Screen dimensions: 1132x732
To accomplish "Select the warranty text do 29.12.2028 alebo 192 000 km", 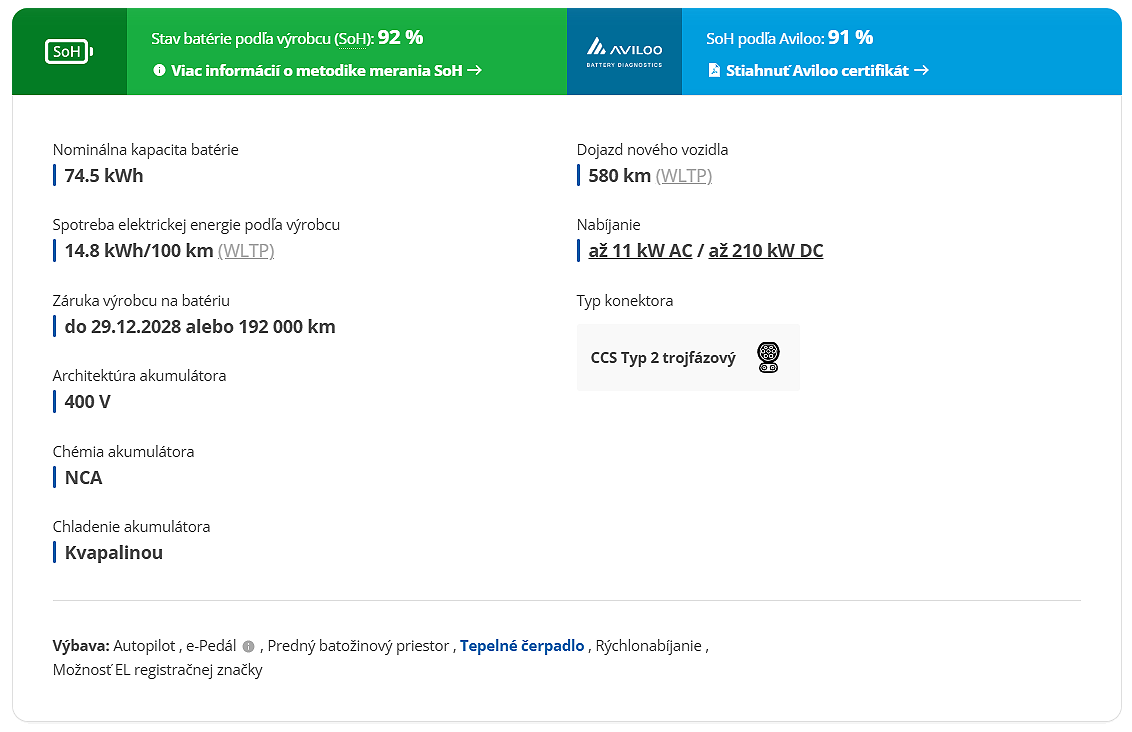I will point(200,326).
